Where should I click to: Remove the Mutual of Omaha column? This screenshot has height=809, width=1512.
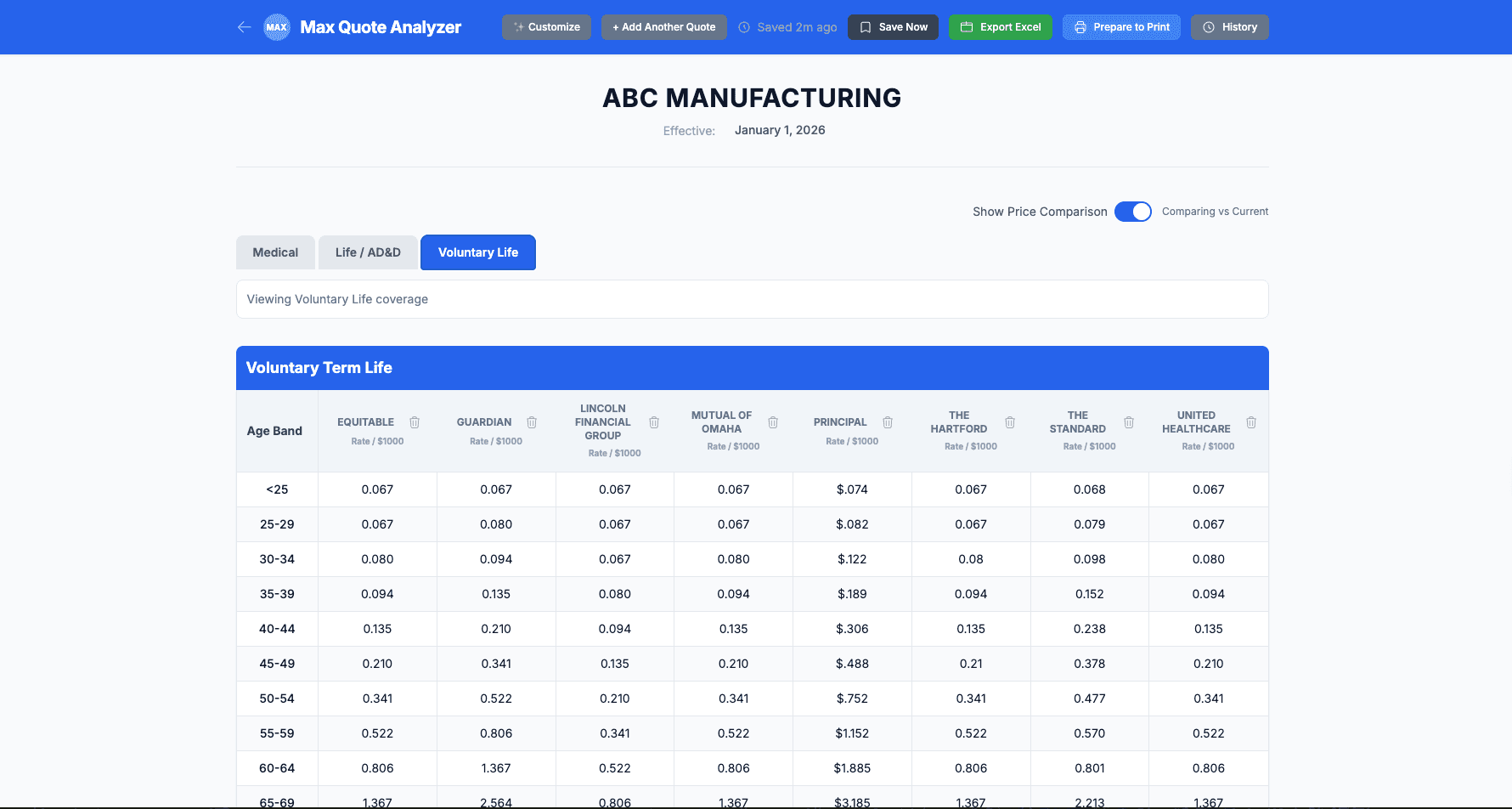[773, 422]
